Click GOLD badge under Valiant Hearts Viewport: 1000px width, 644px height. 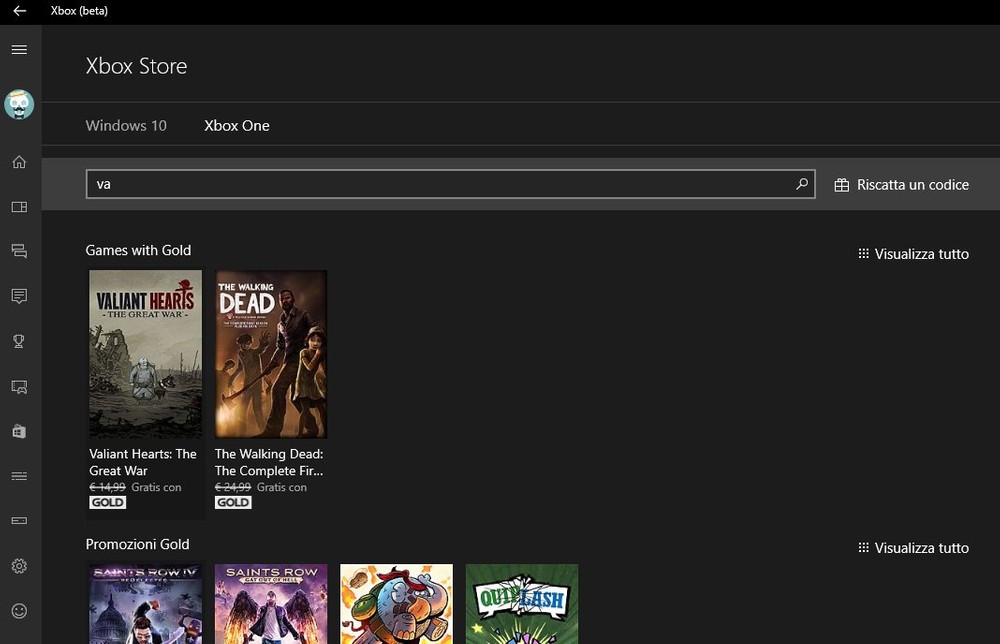[108, 502]
